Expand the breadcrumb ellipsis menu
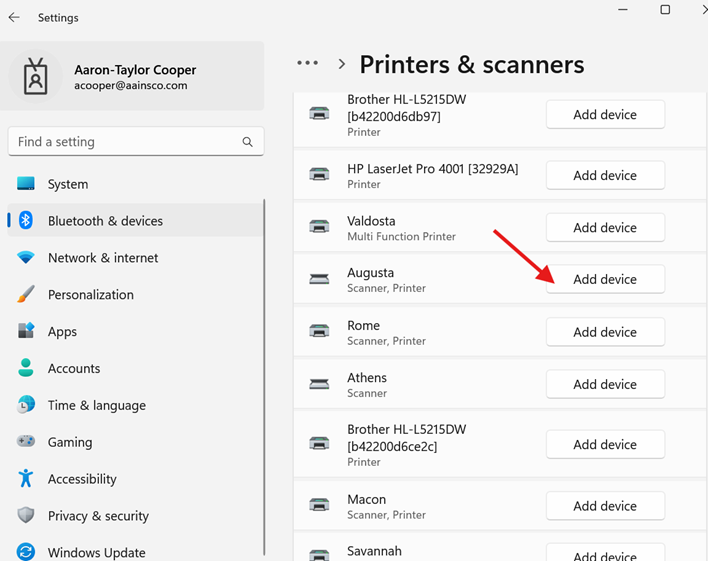Viewport: 708px width, 561px height. point(307,63)
